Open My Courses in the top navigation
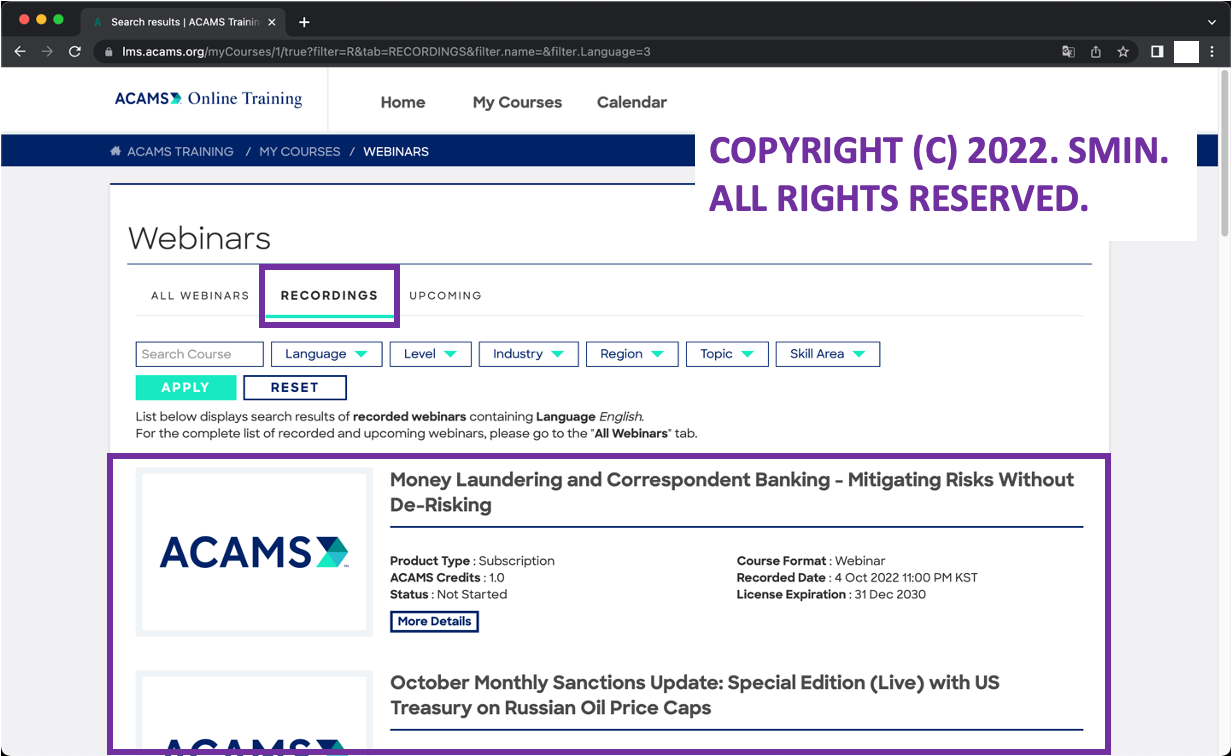 tap(517, 102)
